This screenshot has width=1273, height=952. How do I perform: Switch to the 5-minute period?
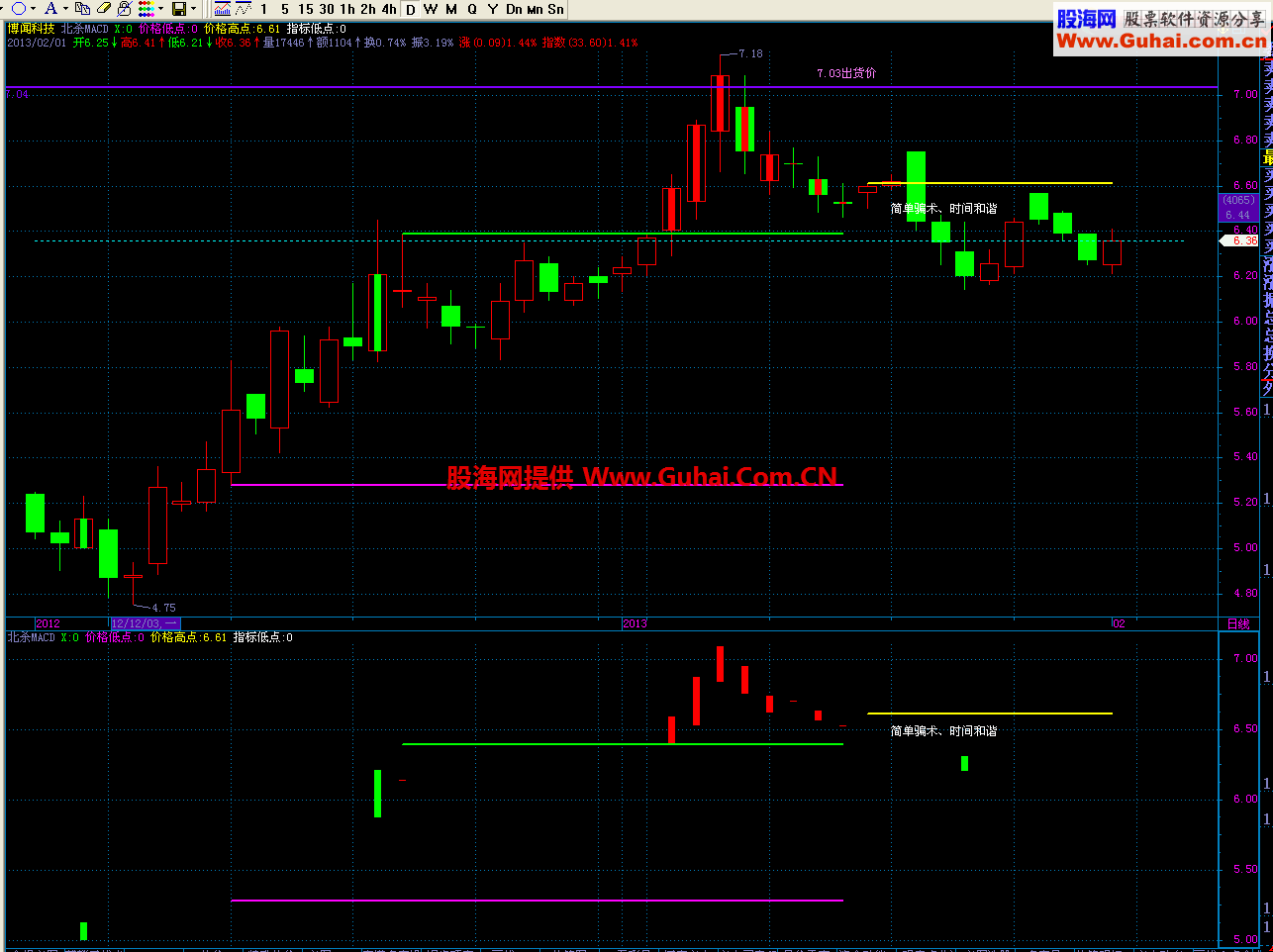click(x=285, y=9)
